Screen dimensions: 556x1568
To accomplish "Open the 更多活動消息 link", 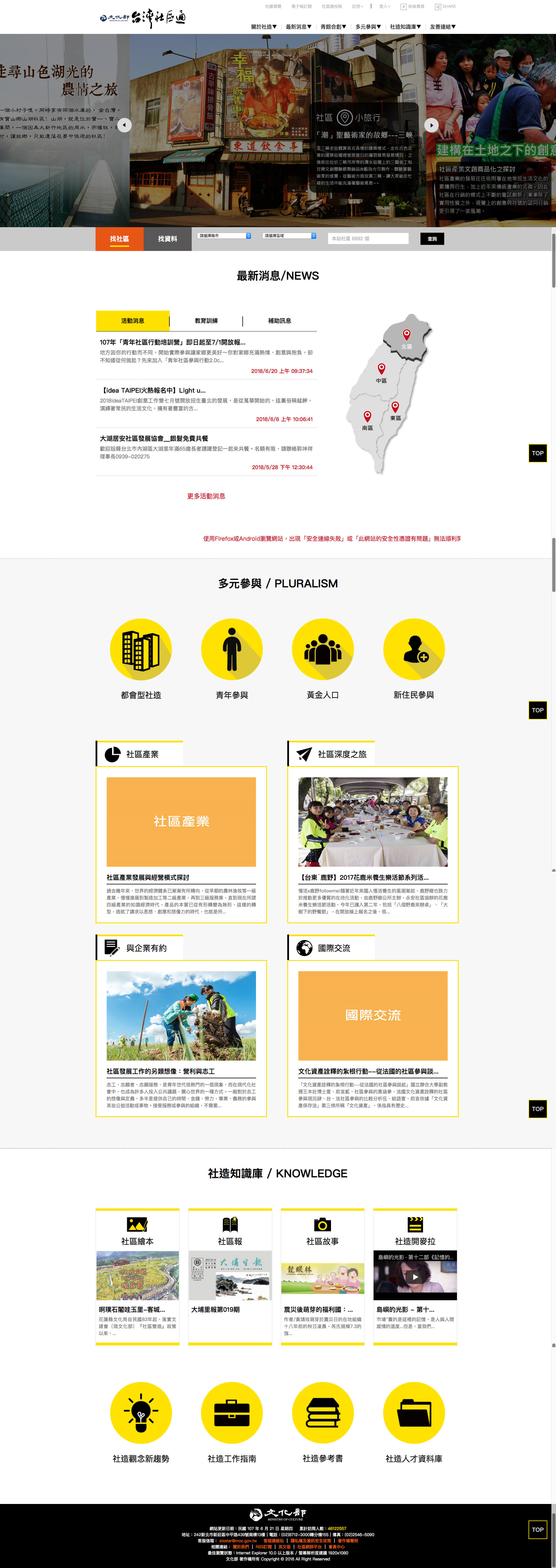I will click(x=206, y=496).
